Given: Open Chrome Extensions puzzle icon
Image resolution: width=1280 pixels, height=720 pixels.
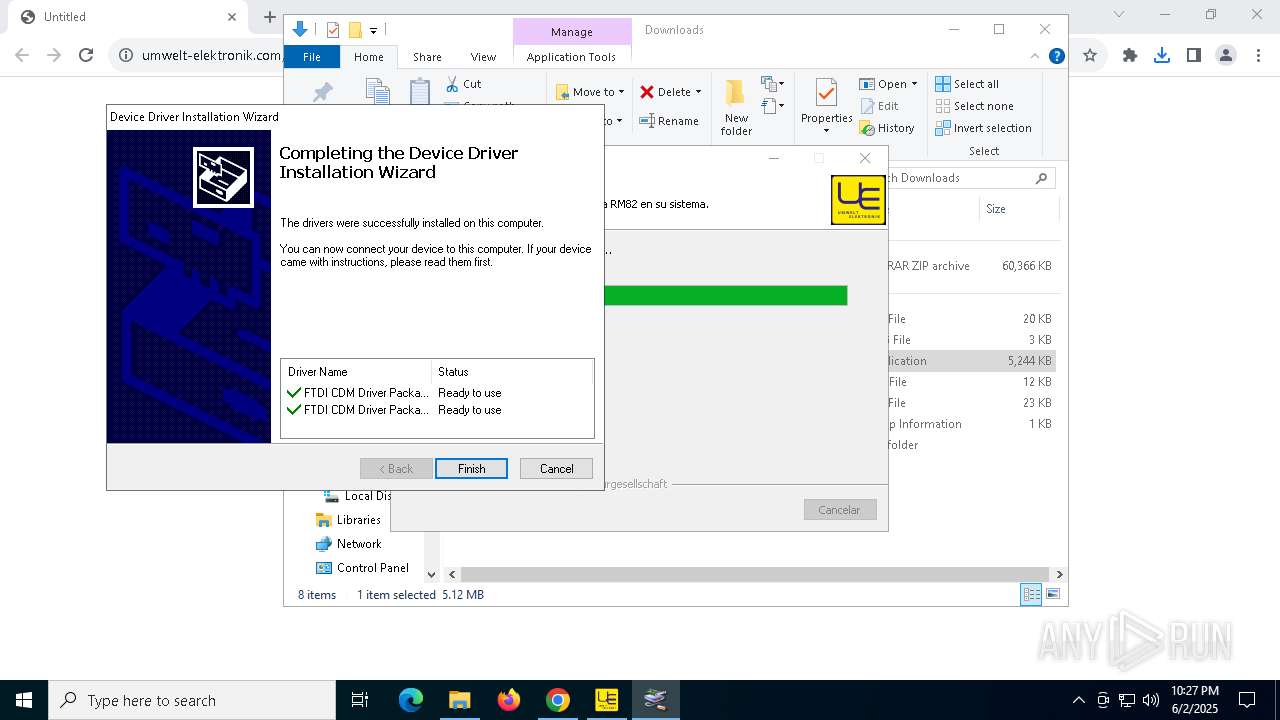Looking at the screenshot, I should [1130, 55].
